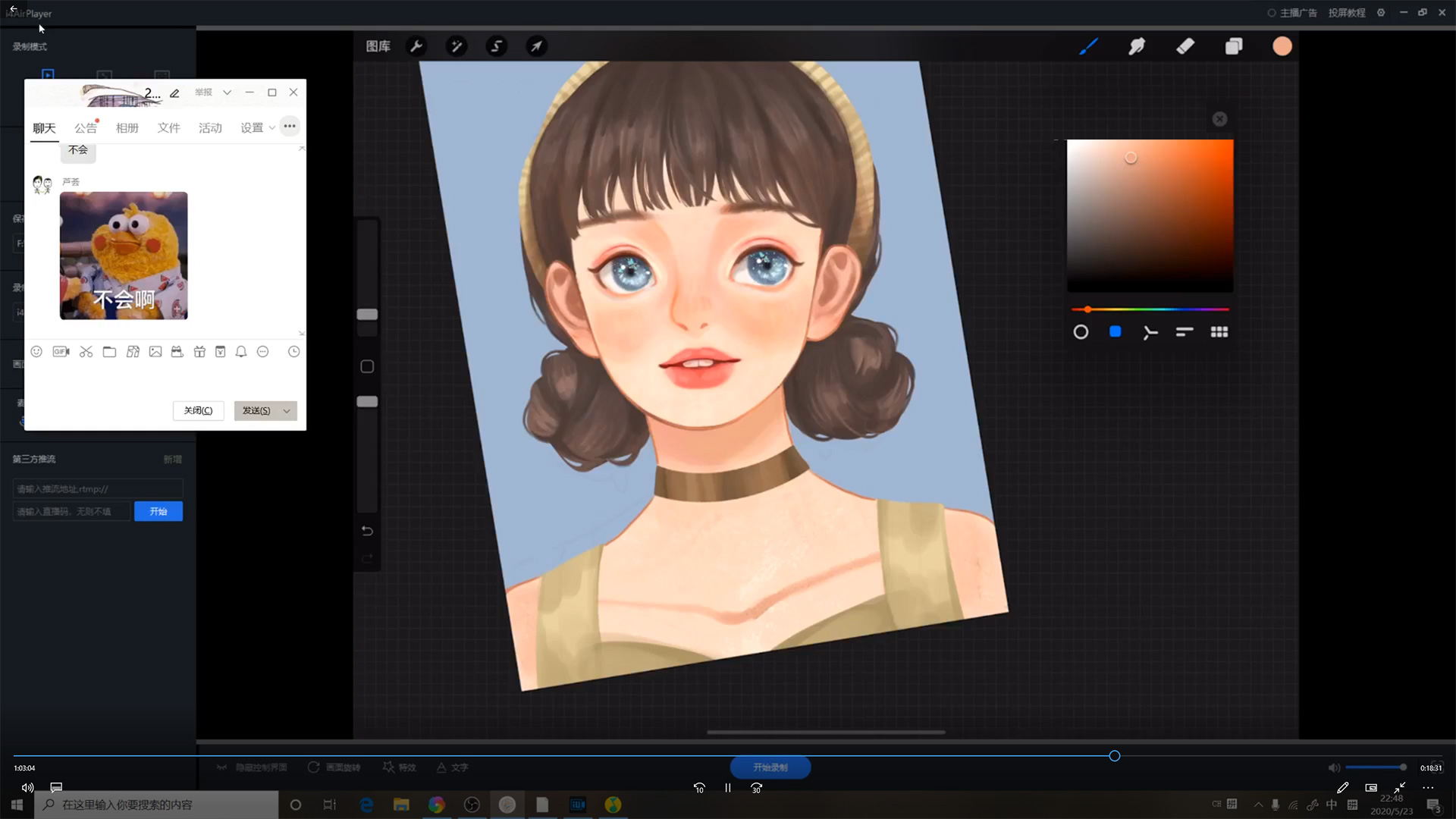Click the hue slider bar
1456x819 pixels.
(x=1150, y=309)
